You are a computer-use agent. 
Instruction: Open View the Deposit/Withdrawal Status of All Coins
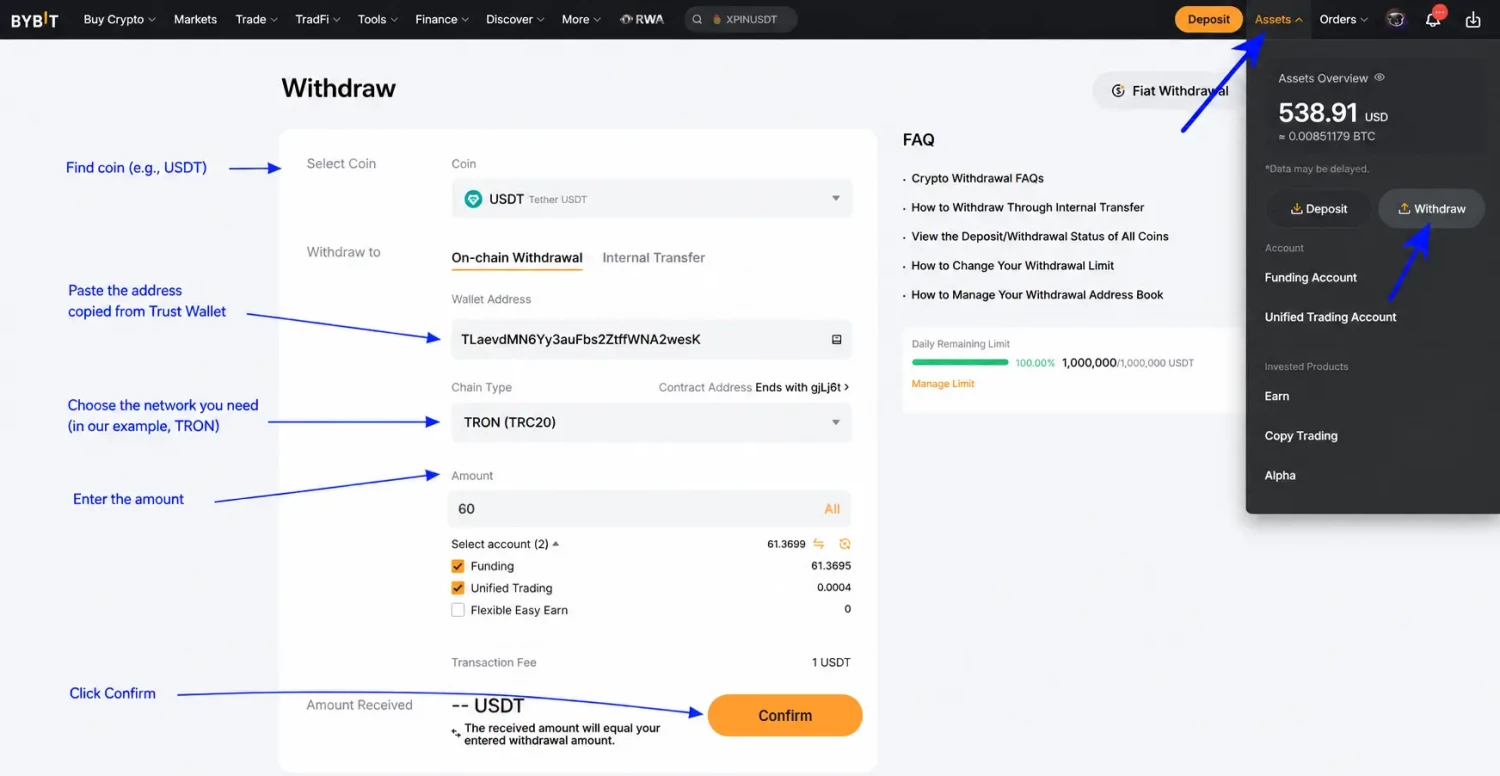(1040, 237)
